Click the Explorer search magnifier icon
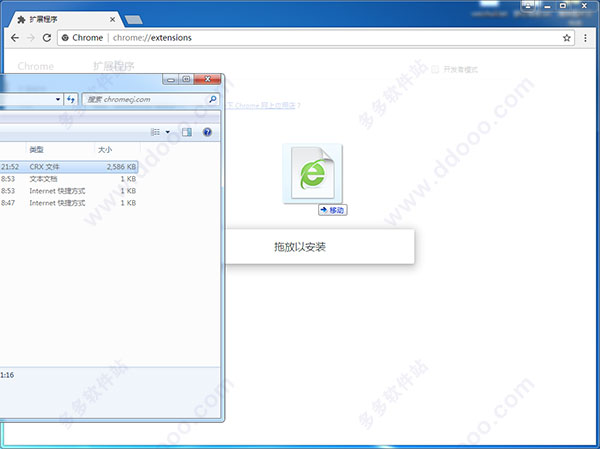The height and width of the screenshot is (449, 600). click(x=213, y=100)
